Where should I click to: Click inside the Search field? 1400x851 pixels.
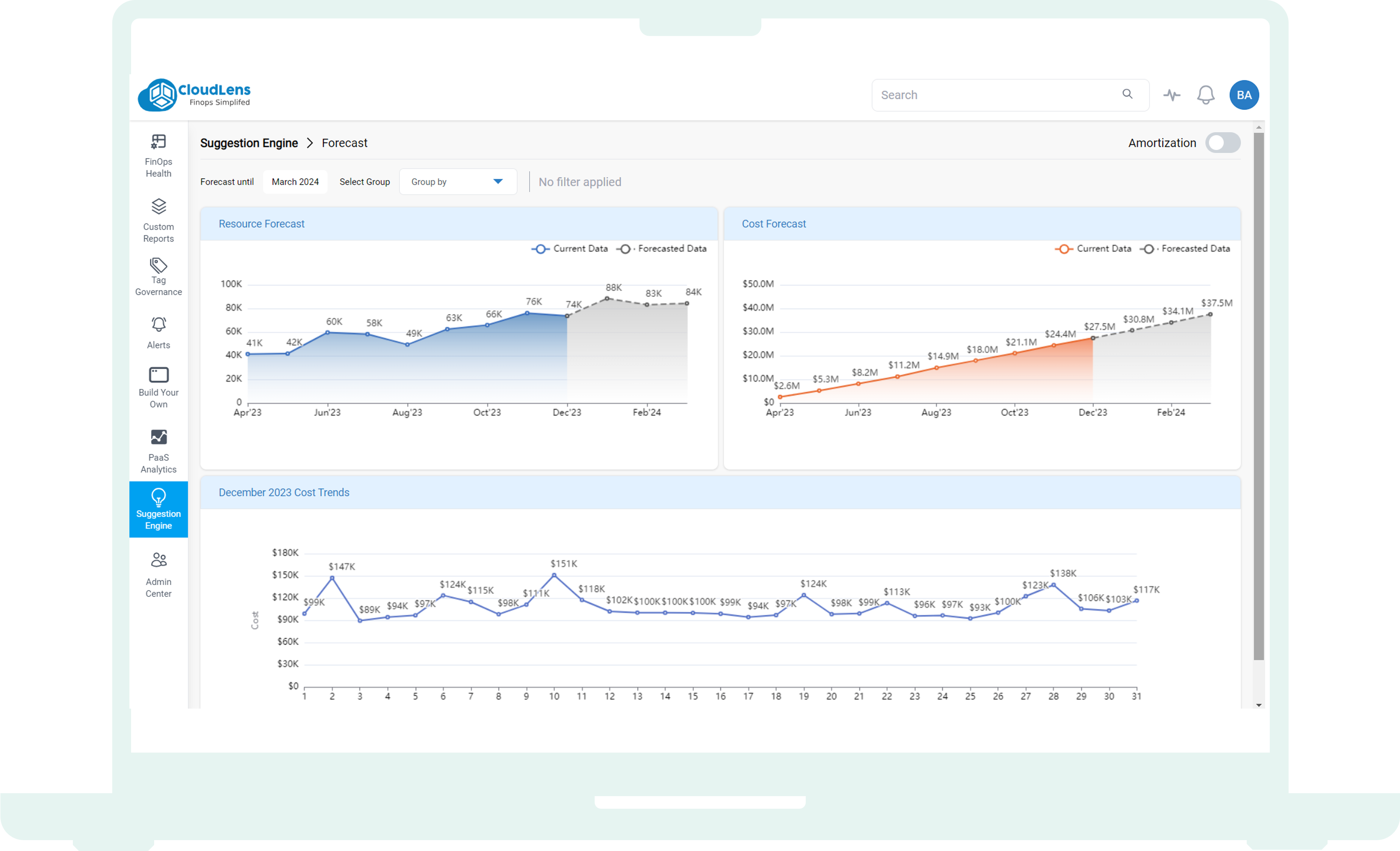(x=1000, y=95)
